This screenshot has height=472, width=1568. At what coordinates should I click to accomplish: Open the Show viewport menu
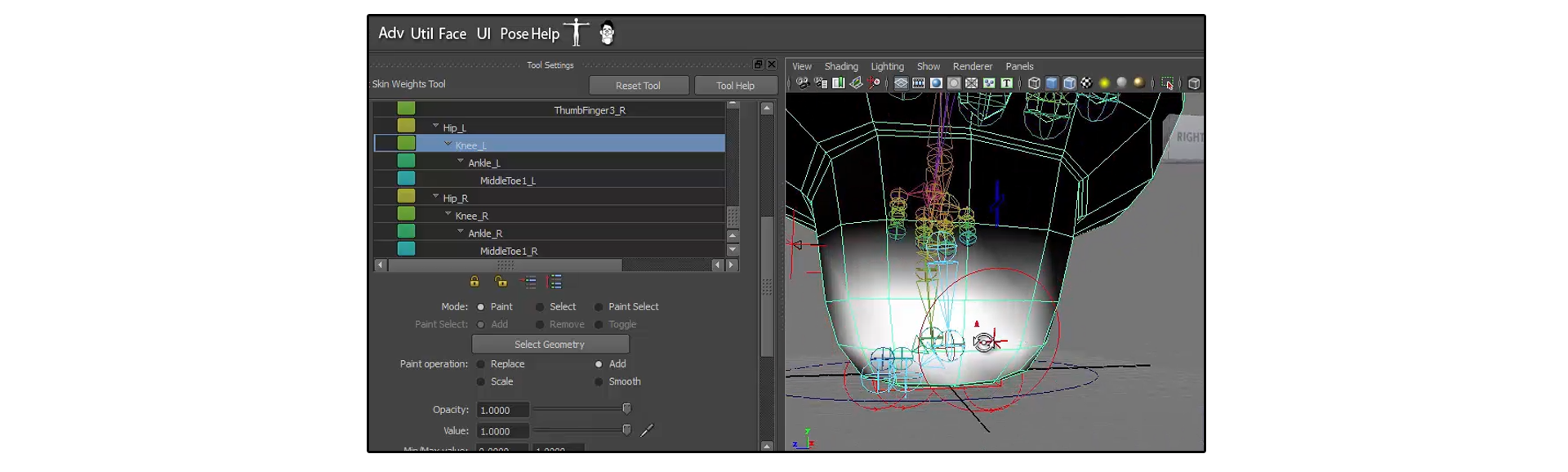click(x=929, y=67)
